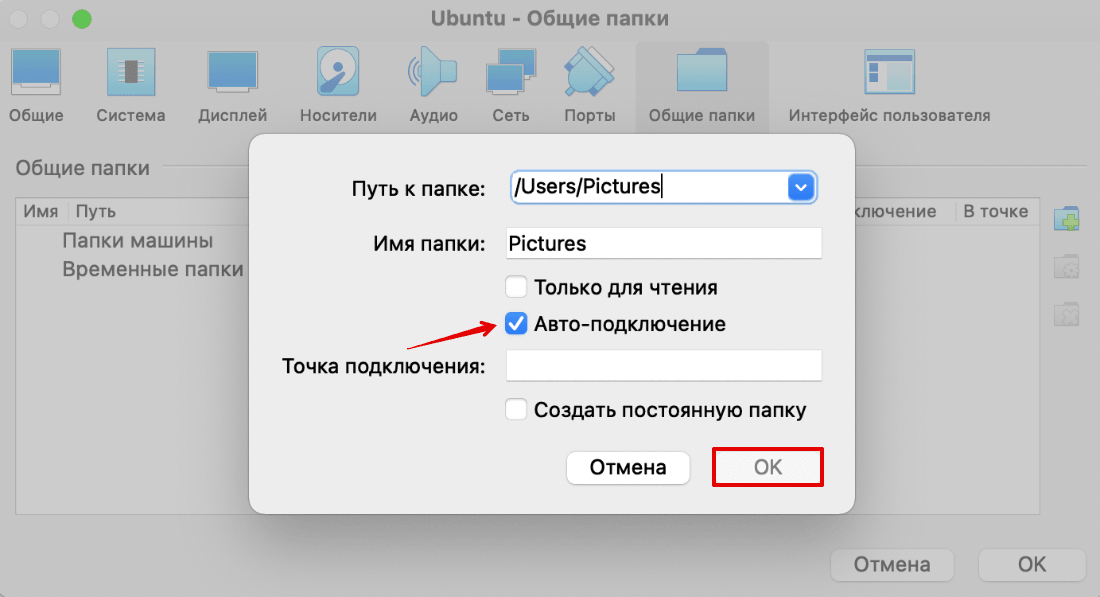
Task: Open the Система settings icon
Action: [131, 73]
